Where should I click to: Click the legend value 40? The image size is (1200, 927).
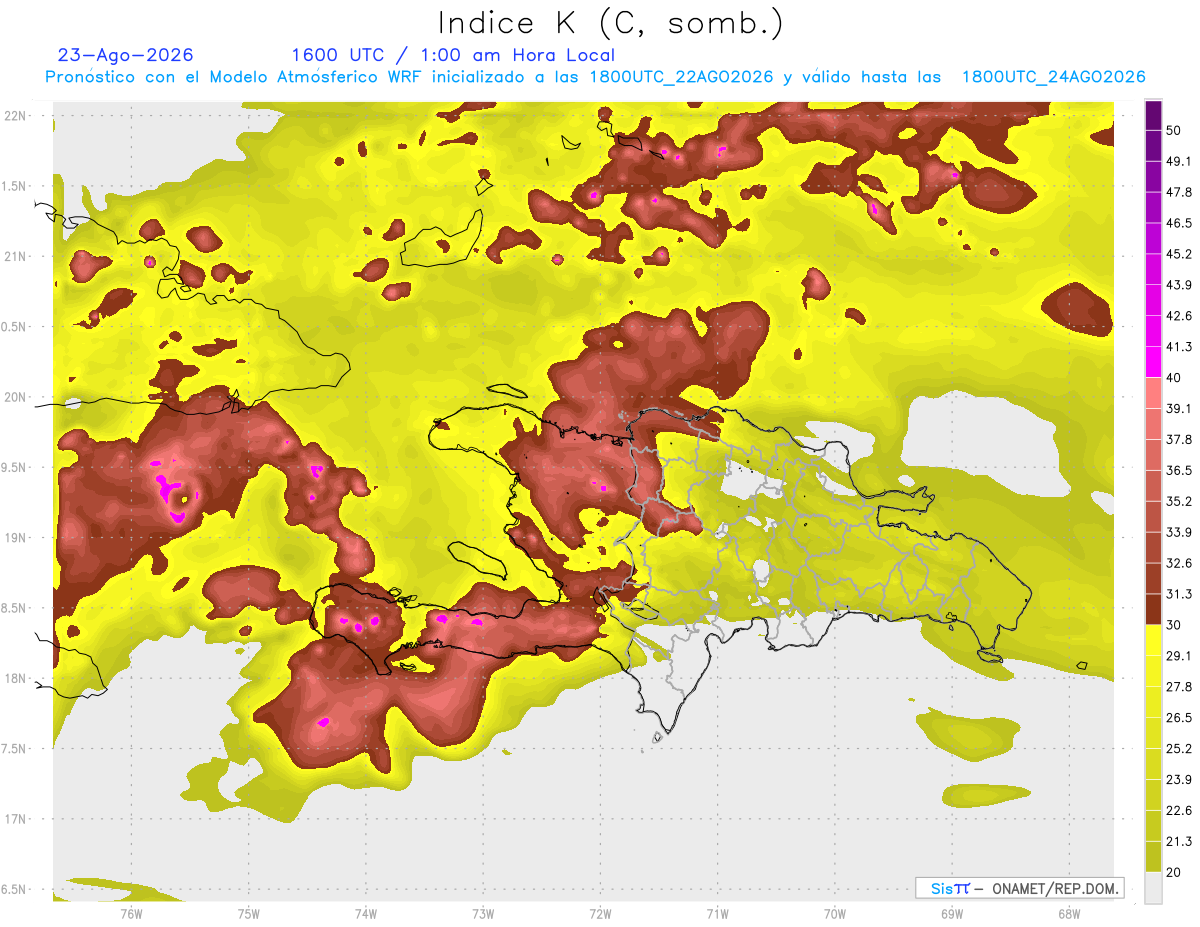pyautogui.click(x=1174, y=378)
